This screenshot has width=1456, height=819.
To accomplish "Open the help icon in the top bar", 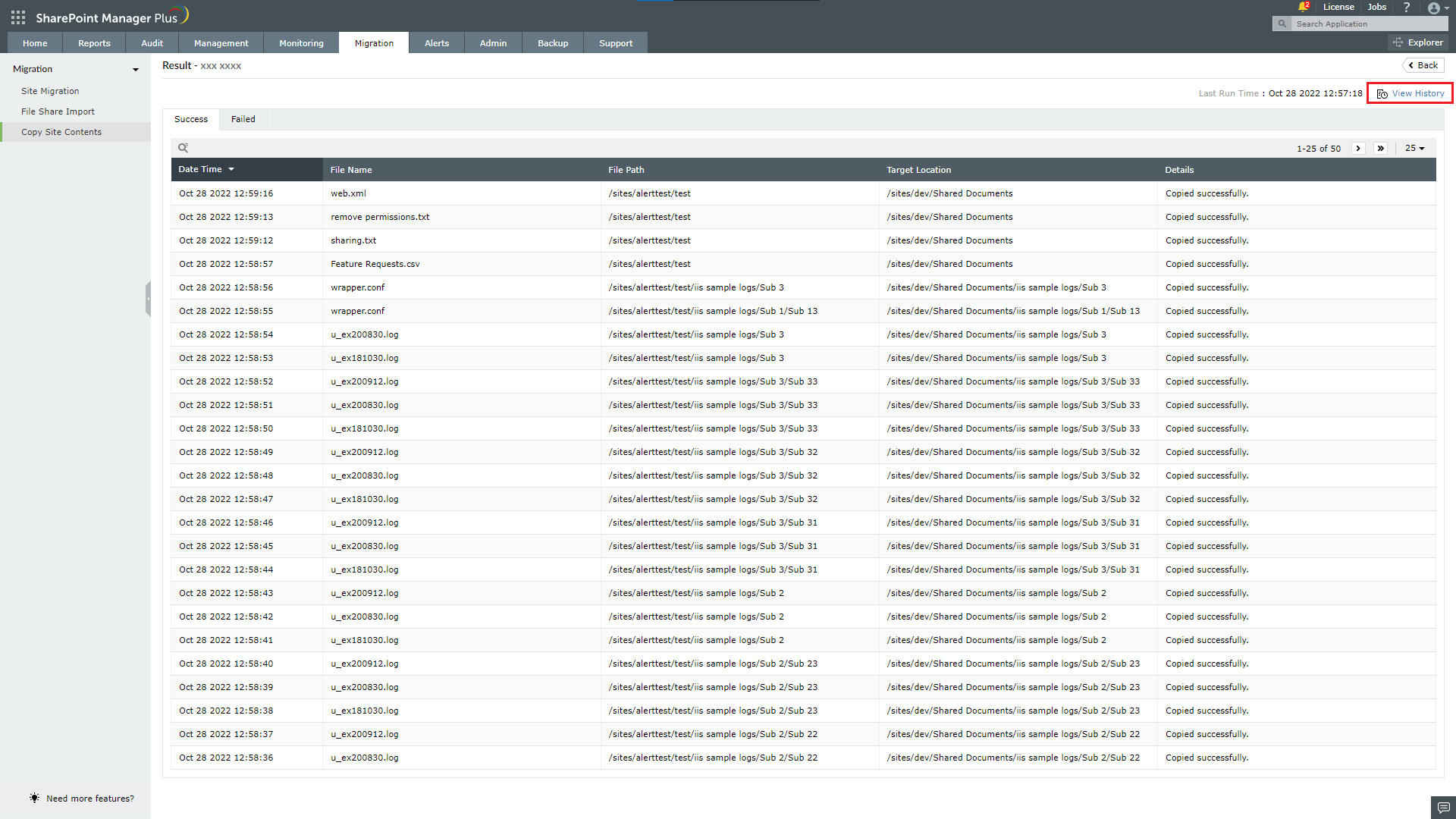I will pyautogui.click(x=1407, y=7).
